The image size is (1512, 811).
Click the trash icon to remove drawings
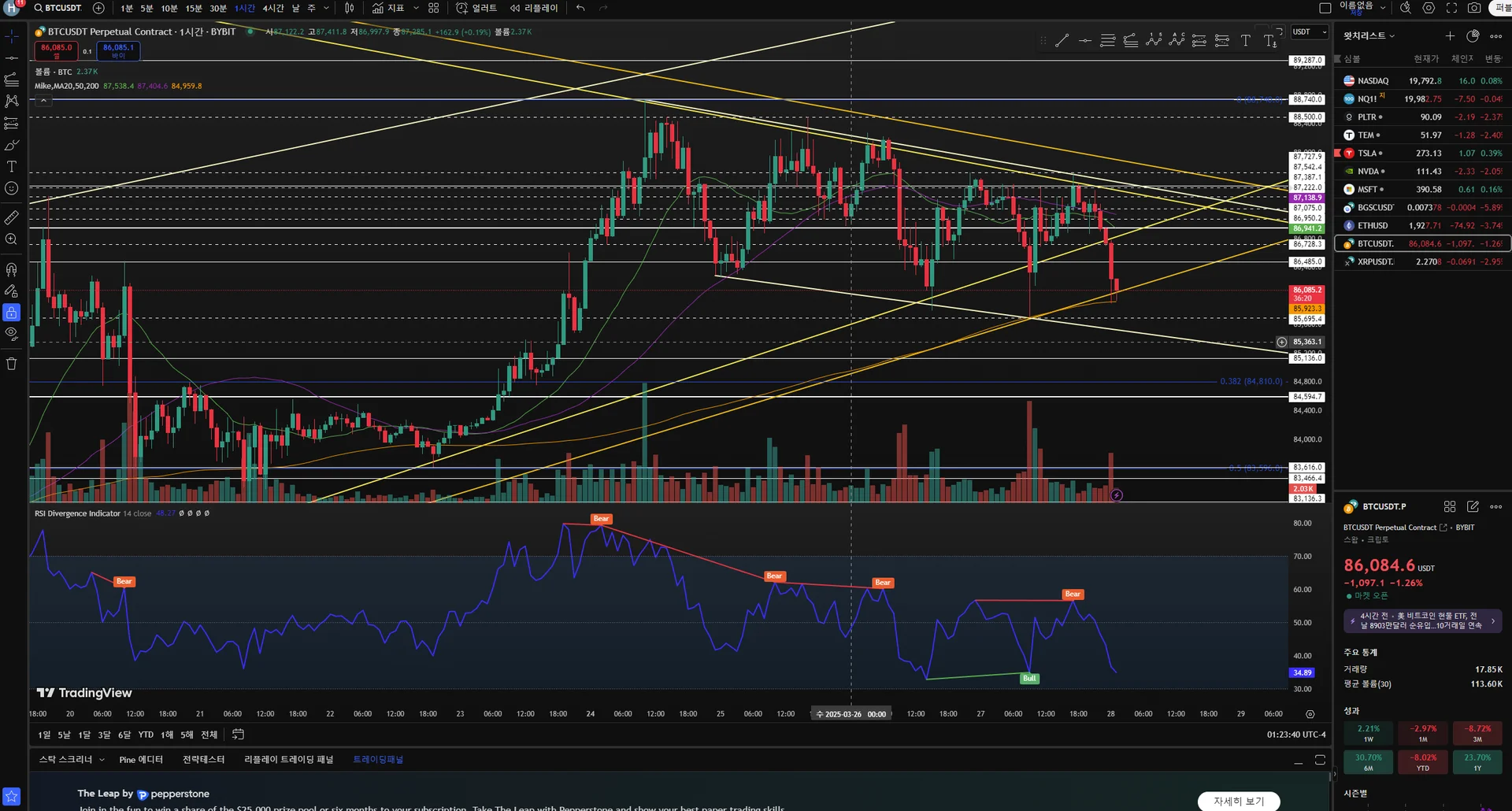coord(12,364)
